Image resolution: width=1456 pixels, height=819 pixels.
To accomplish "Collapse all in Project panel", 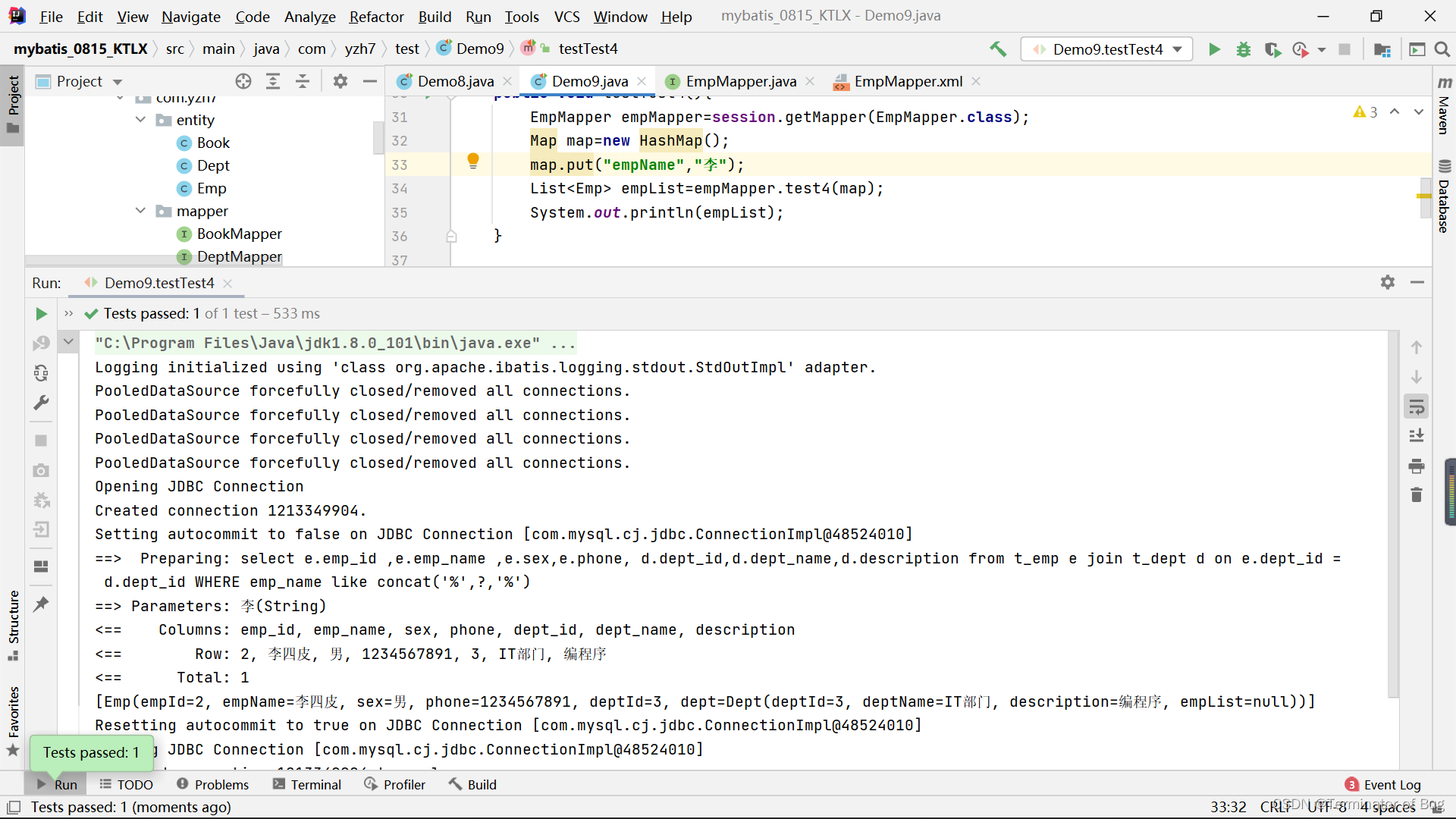I will (303, 81).
